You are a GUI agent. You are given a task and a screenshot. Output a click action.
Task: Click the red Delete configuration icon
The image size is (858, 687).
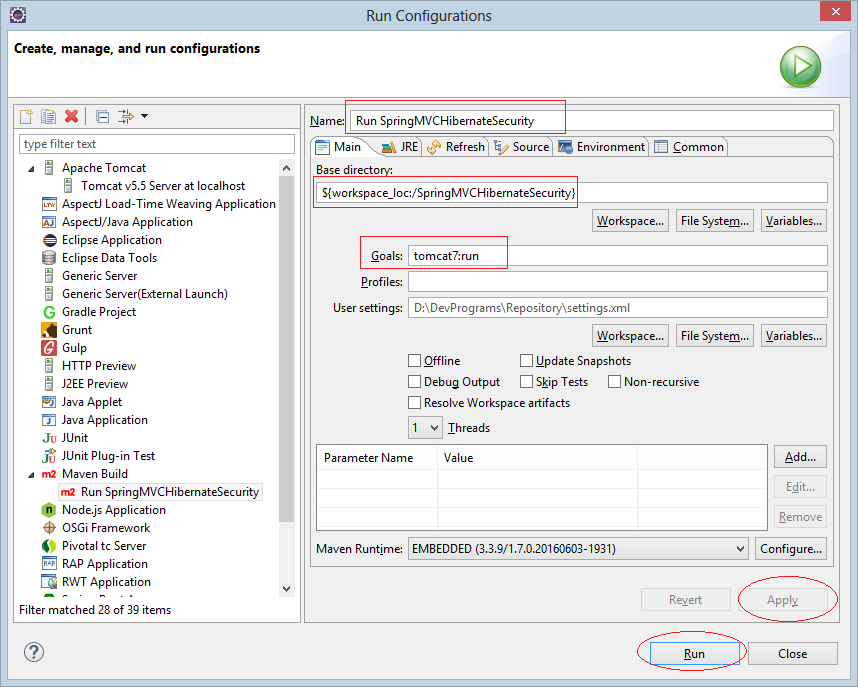[x=71, y=116]
